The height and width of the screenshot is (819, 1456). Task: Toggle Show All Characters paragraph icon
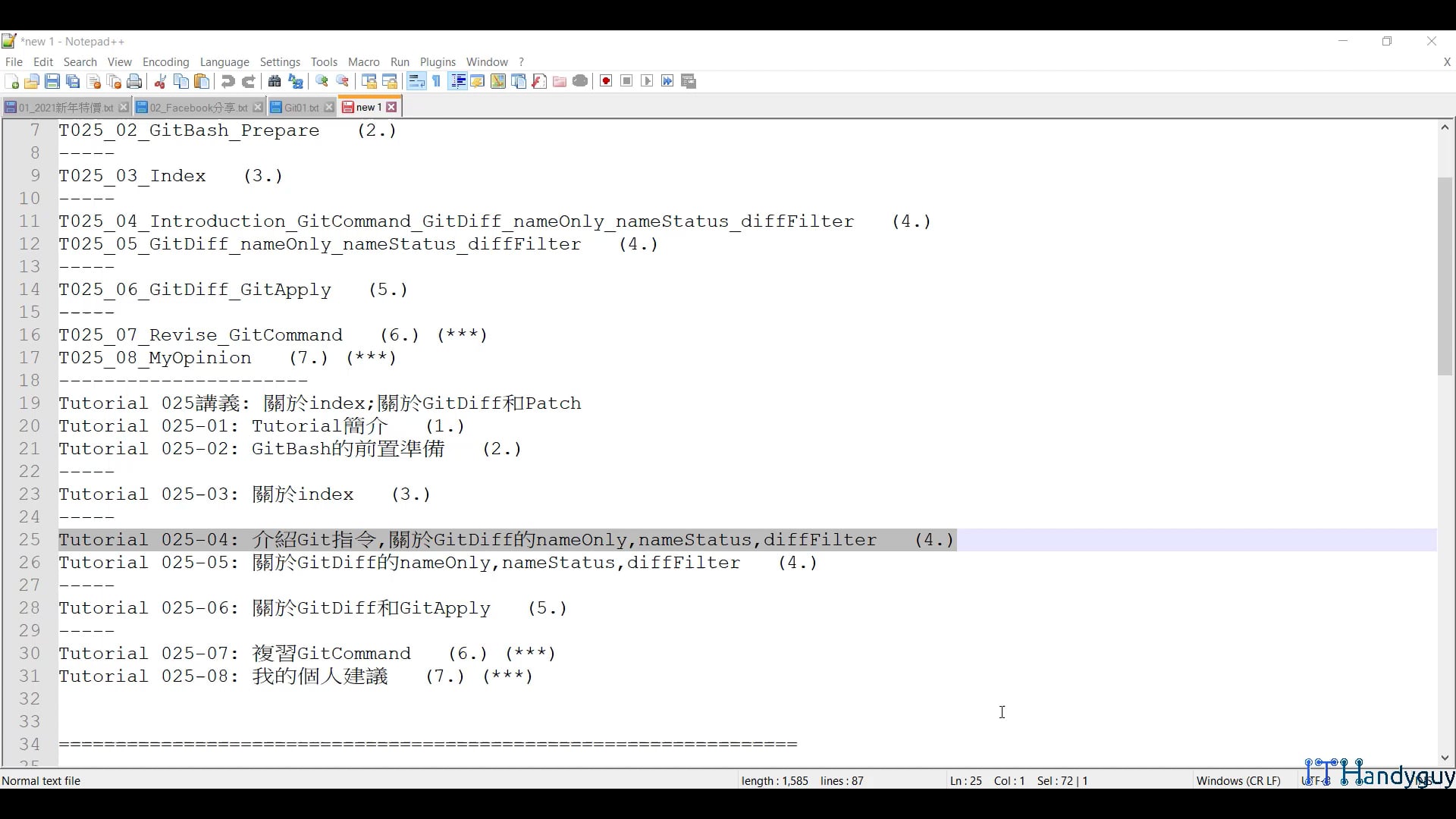(436, 81)
